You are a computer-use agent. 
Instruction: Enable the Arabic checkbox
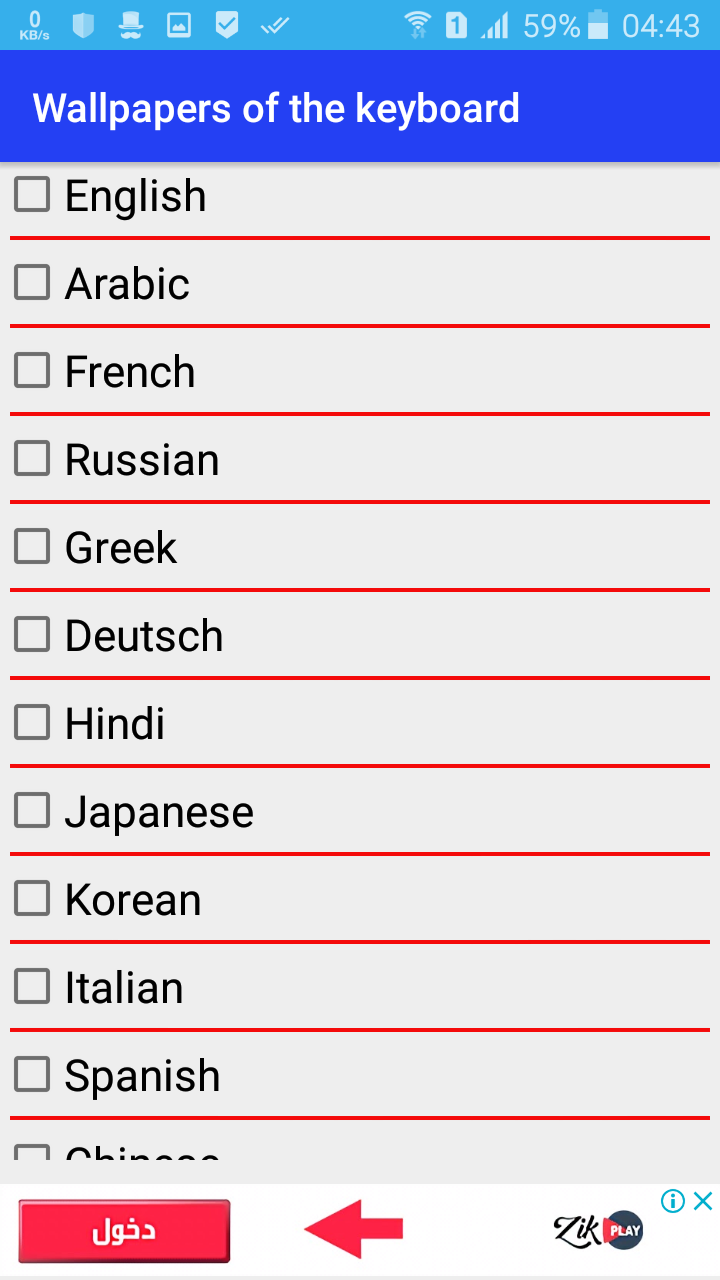32,282
